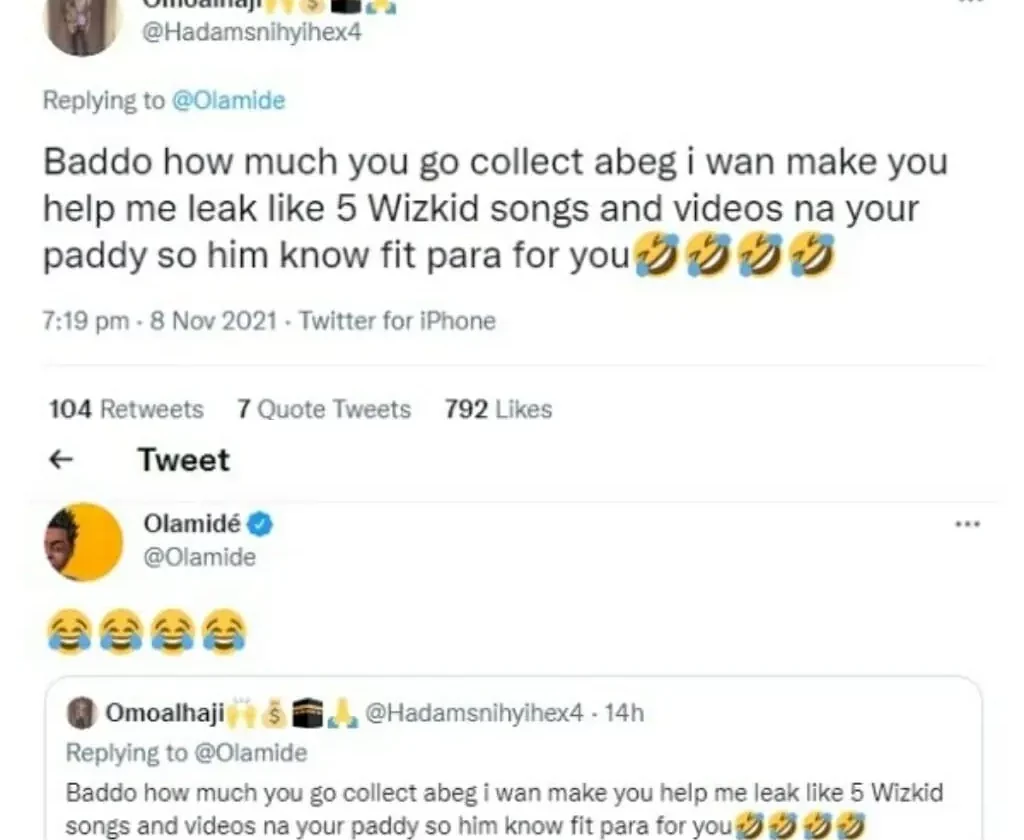Click the laughing emojis in Olamidé's tweet
Viewport: 1024px width, 840px height.
pyautogui.click(x=145, y=631)
